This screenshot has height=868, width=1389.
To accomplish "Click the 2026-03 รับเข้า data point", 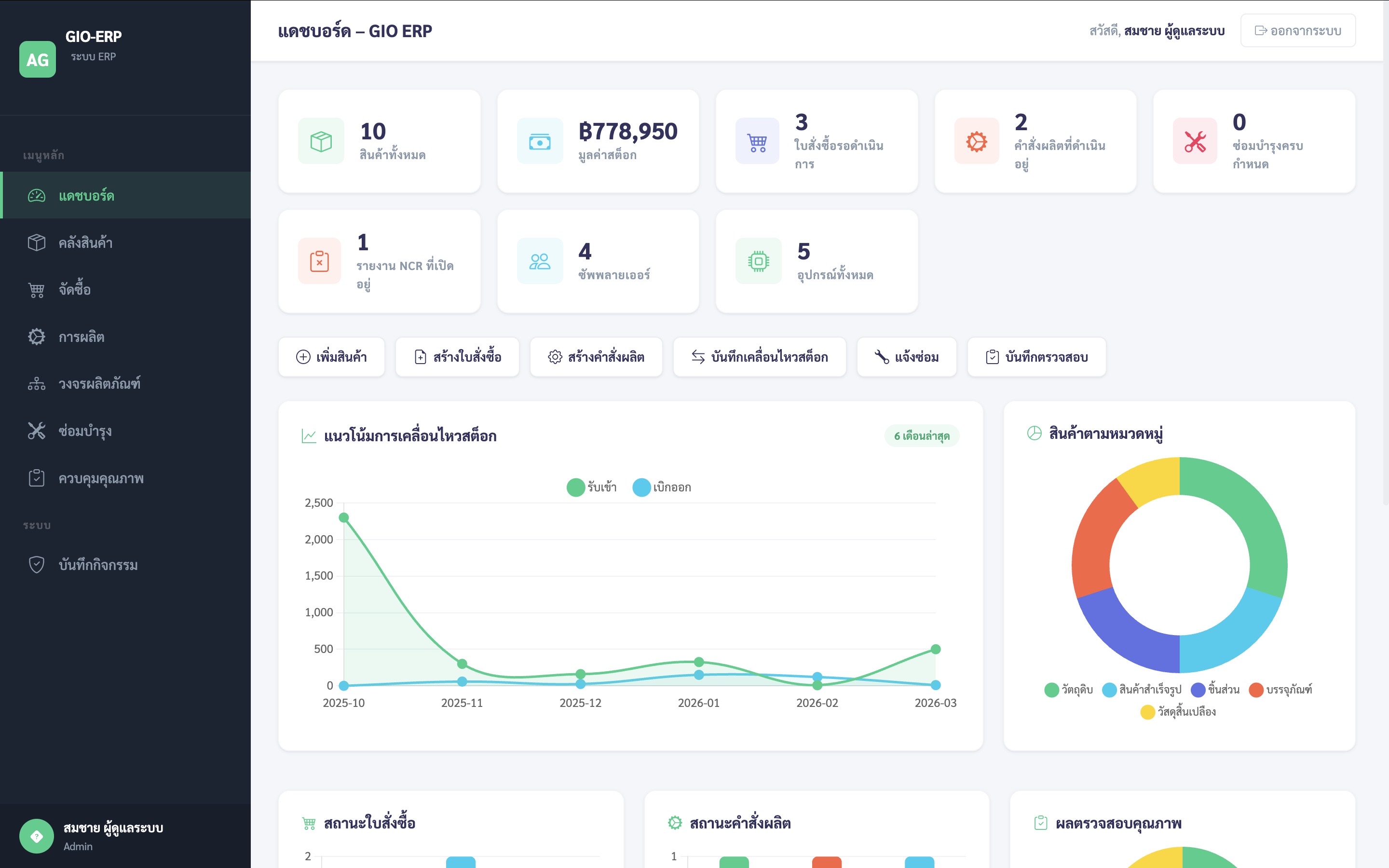I will [x=936, y=649].
